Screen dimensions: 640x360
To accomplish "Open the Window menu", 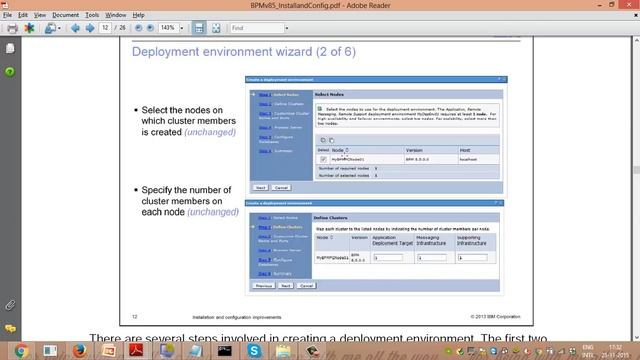I will click(116, 15).
